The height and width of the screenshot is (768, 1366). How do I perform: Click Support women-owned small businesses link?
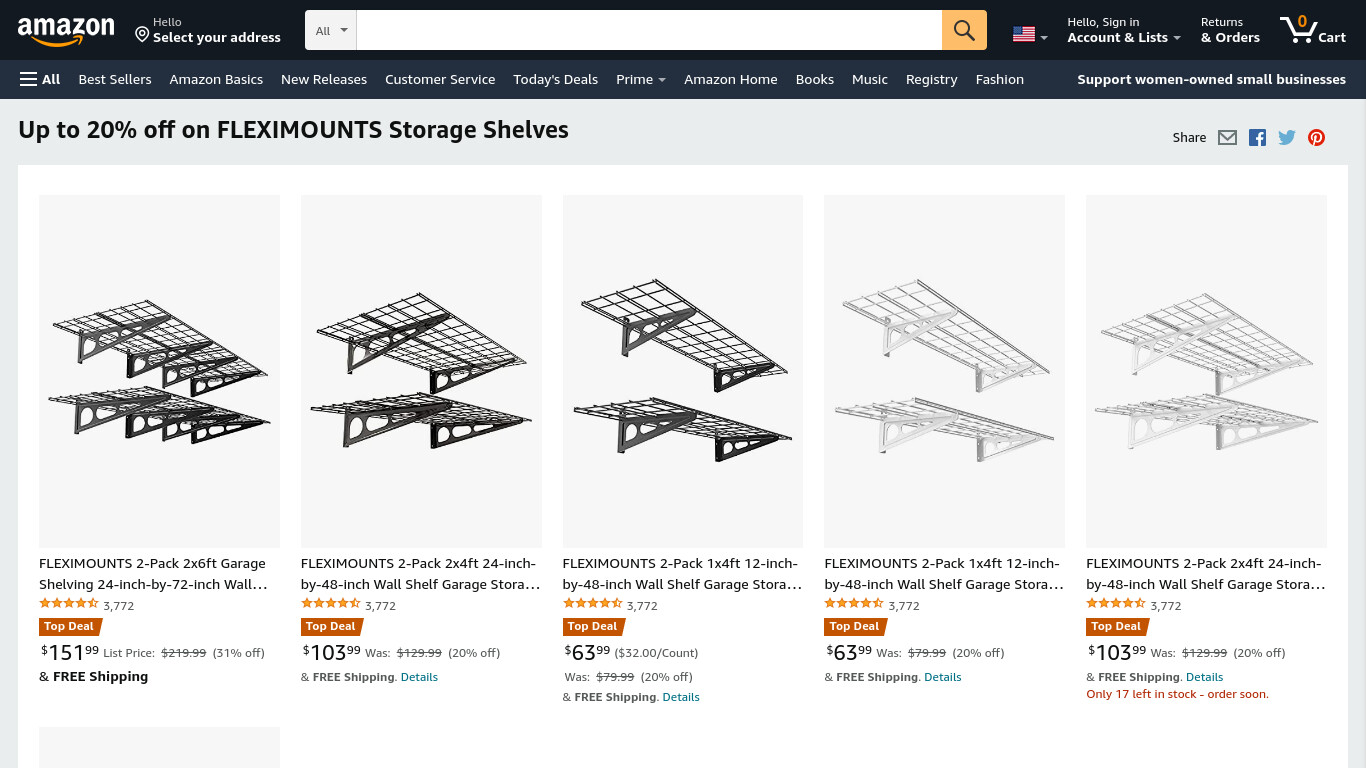[1211, 79]
